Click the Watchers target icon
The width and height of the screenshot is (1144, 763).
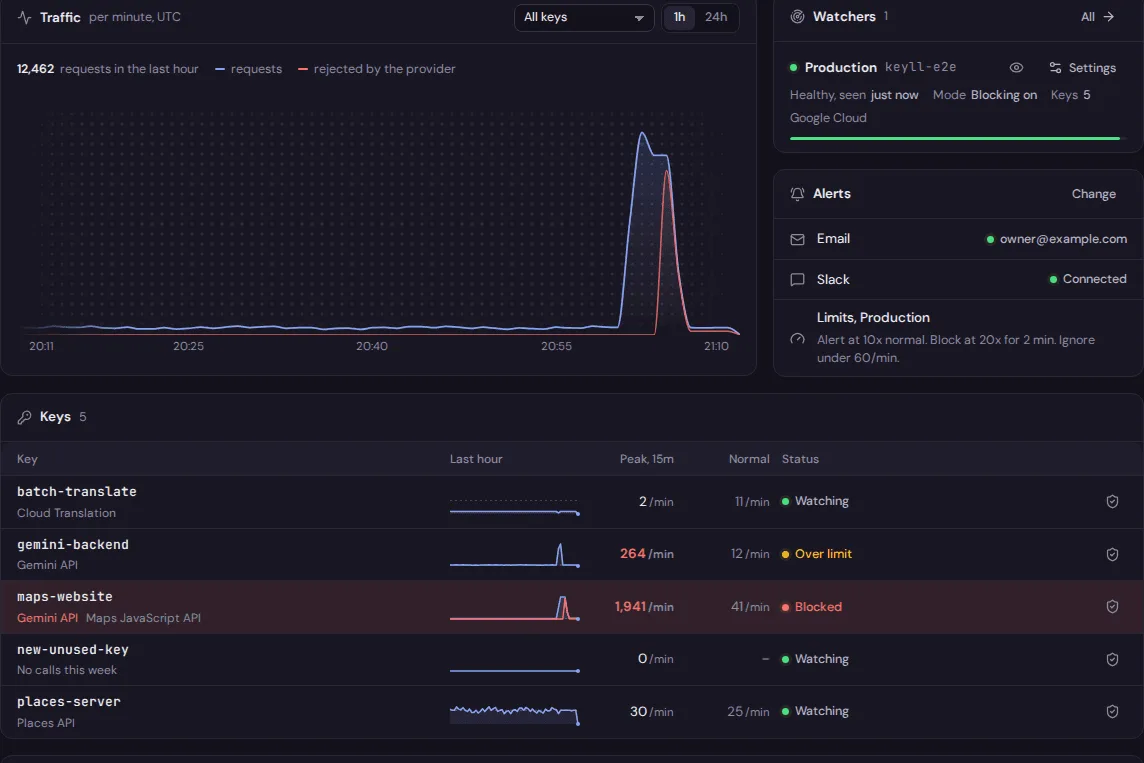click(797, 16)
